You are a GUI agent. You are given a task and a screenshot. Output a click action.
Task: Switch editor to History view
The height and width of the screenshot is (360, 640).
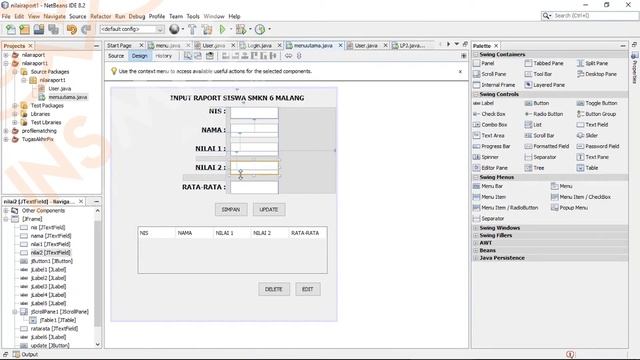coord(164,56)
